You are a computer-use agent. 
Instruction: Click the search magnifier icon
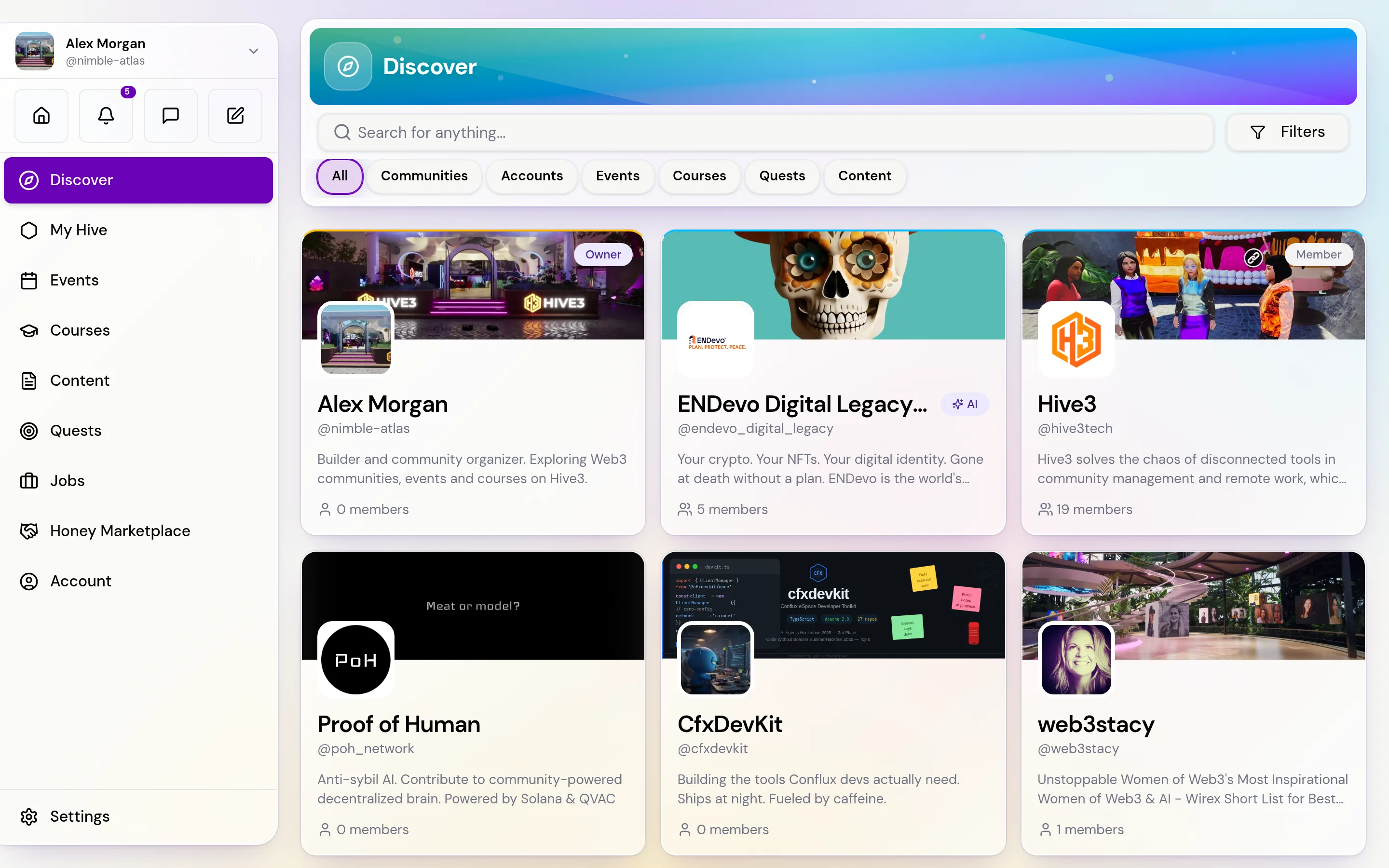[342, 133]
